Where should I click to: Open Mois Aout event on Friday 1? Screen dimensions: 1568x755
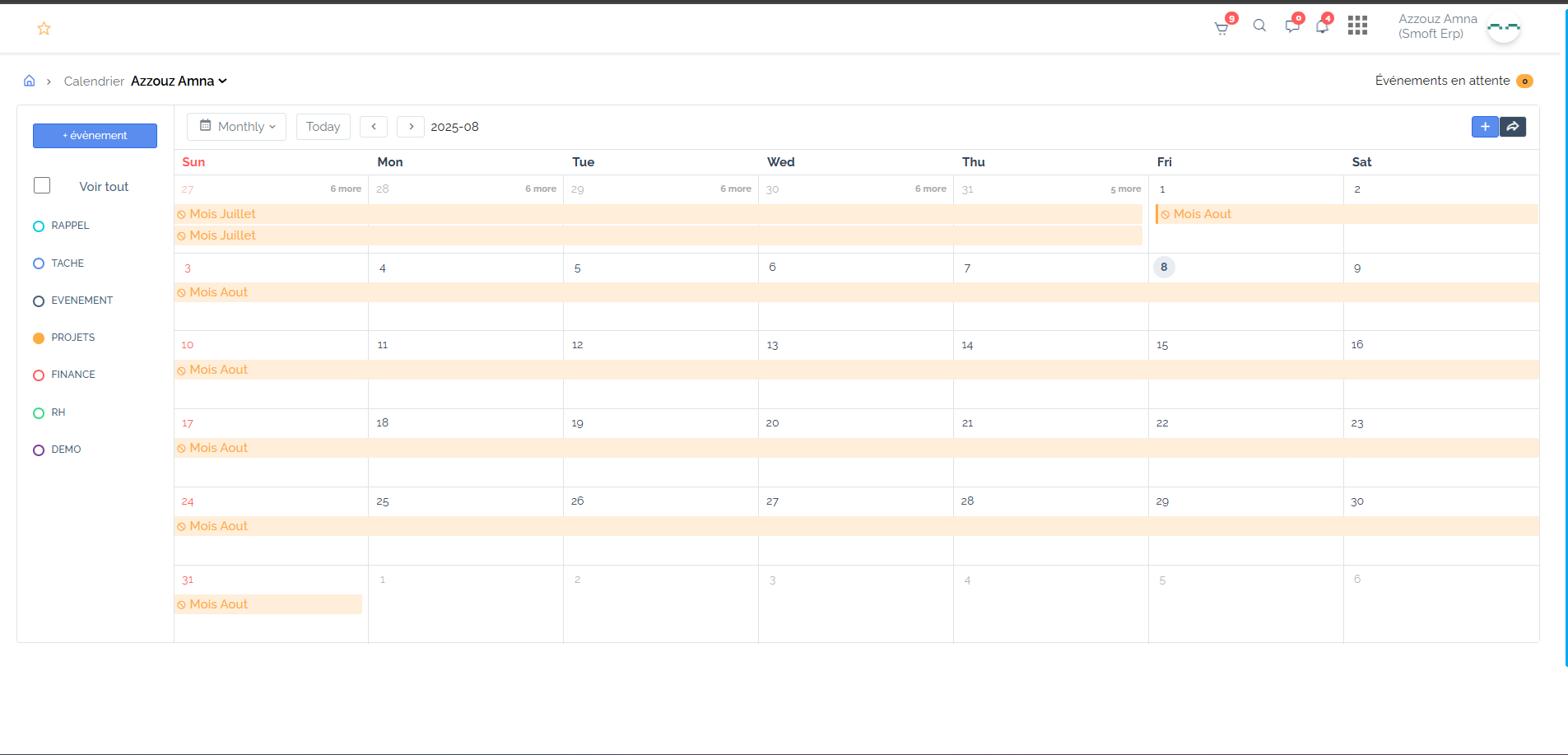pyautogui.click(x=1347, y=214)
